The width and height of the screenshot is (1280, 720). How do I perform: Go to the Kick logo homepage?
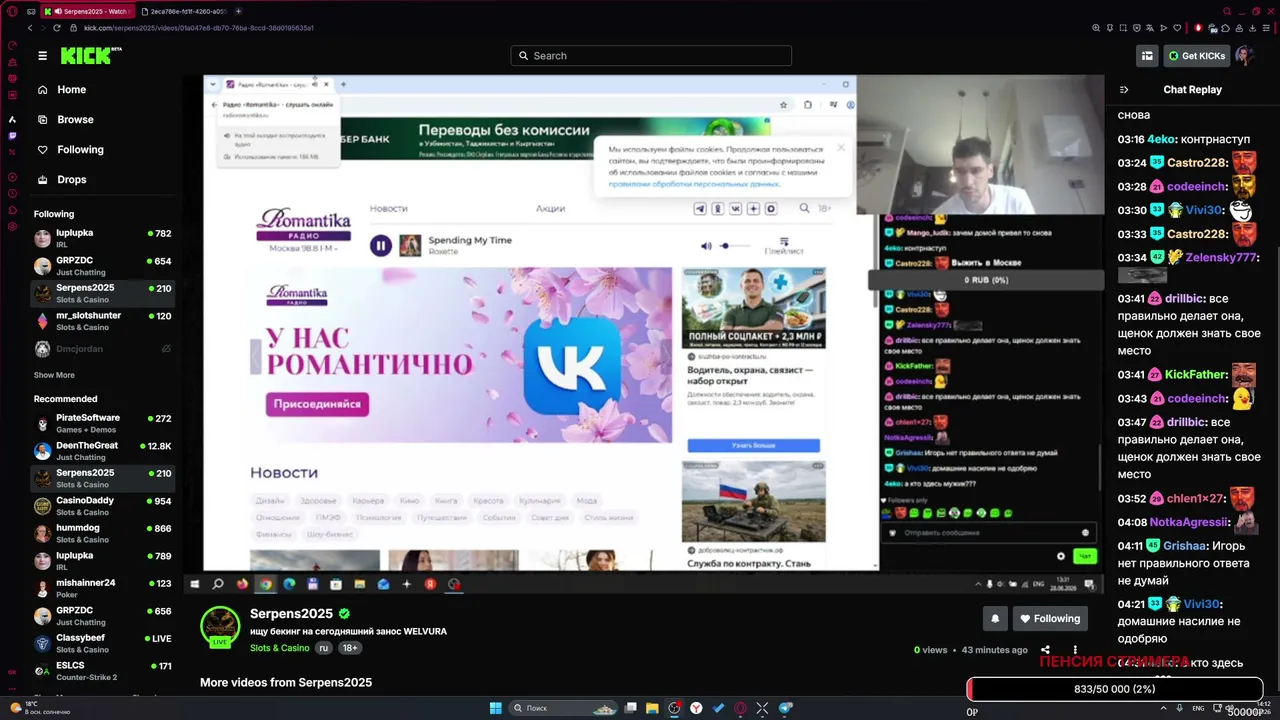pyautogui.click(x=91, y=56)
